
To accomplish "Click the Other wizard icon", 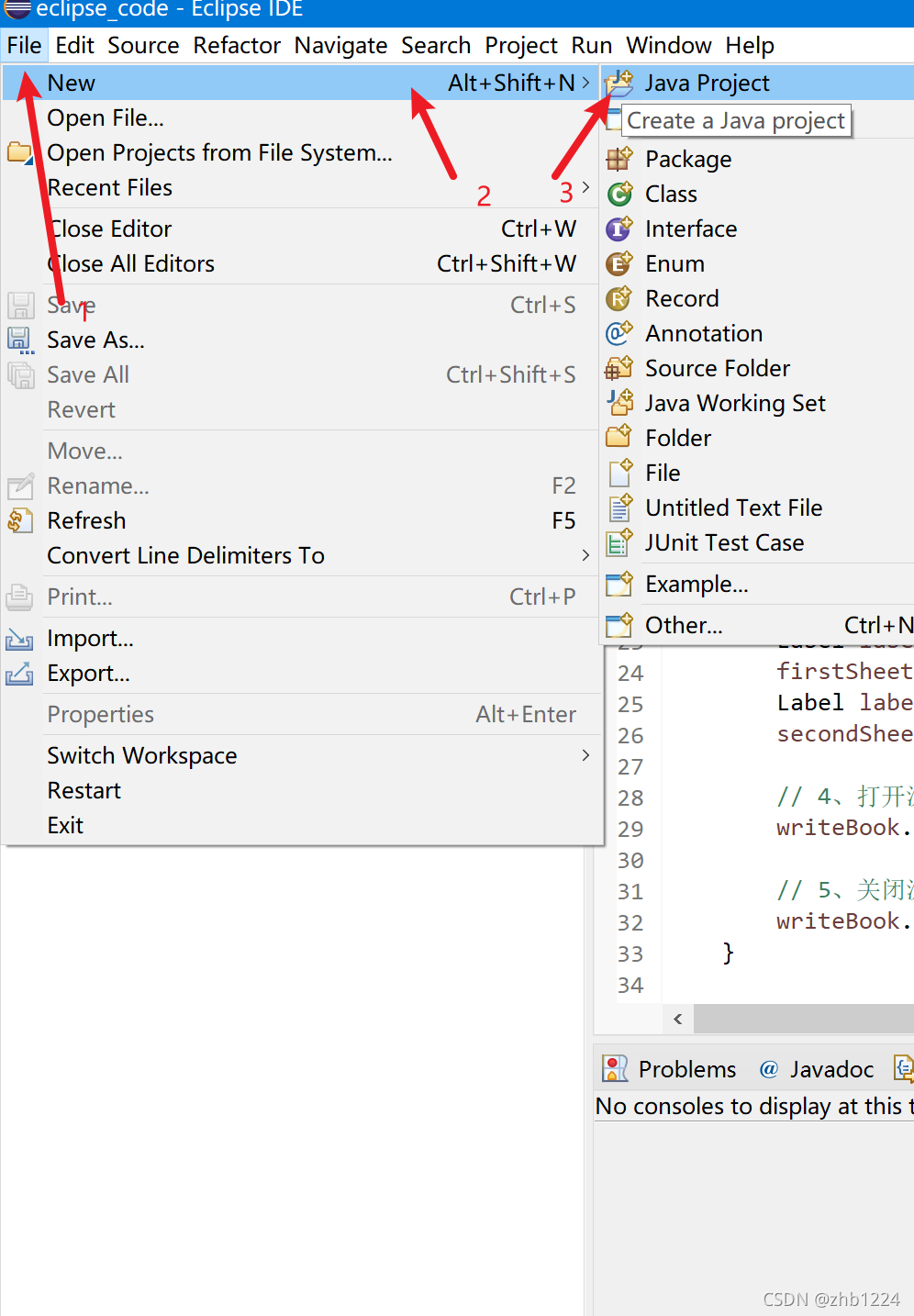I will point(619,625).
